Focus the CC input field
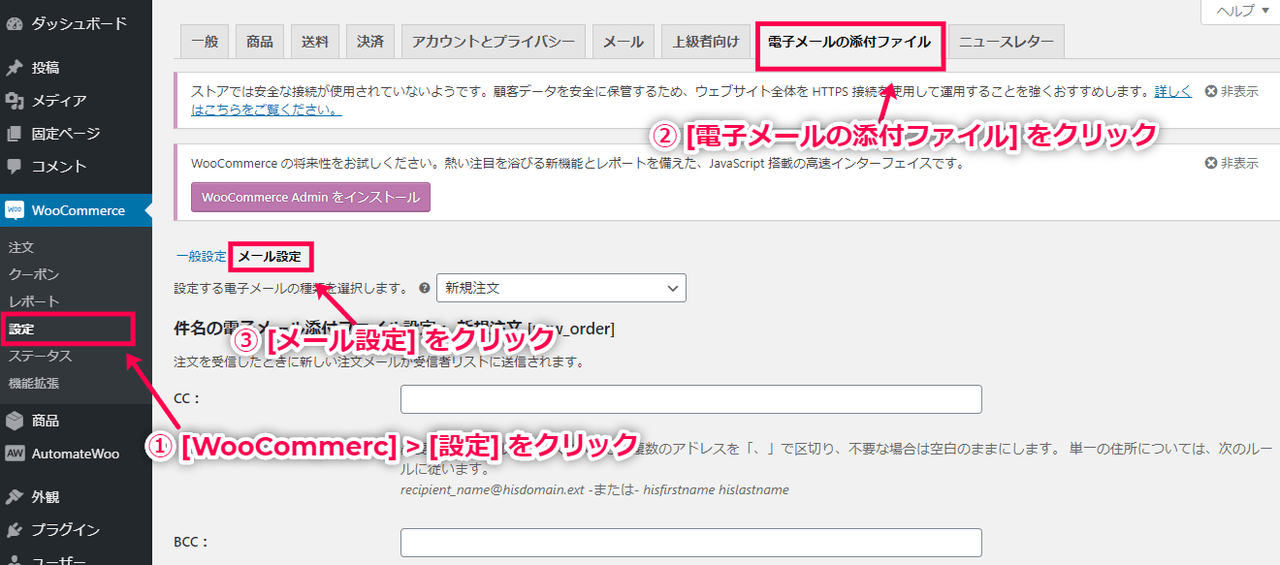The width and height of the screenshot is (1280, 565). (691, 399)
